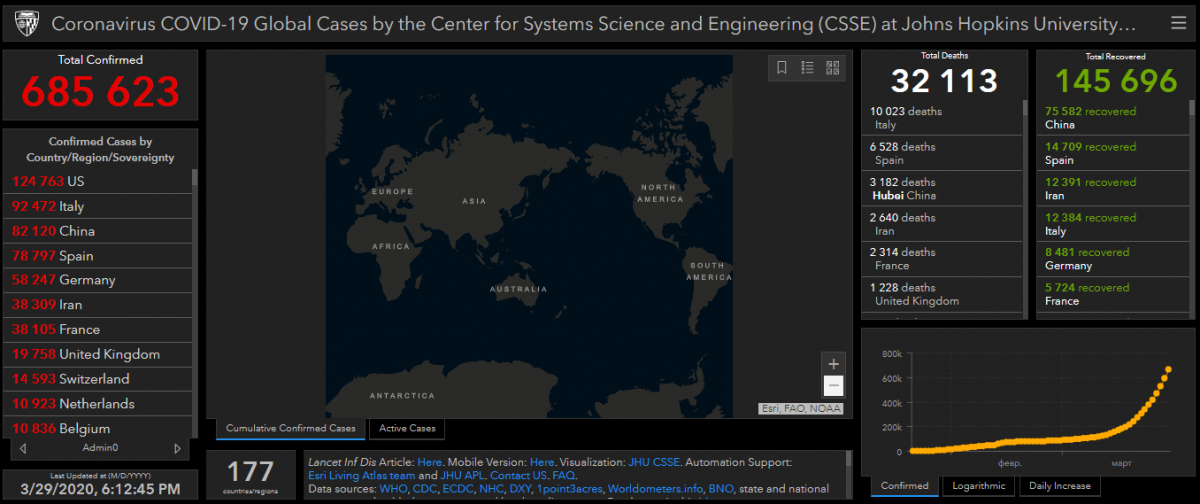
Task: Click the 2 640 deaths Iran entry
Action: pos(941,223)
